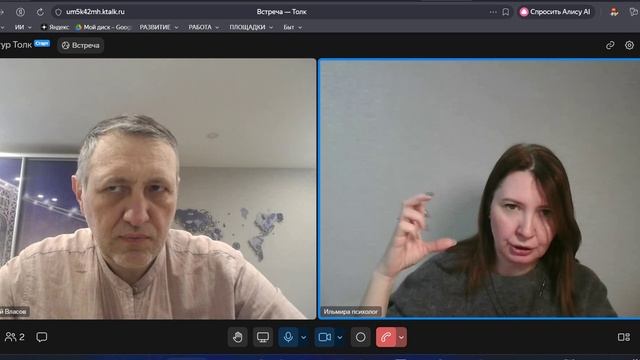Copy meeting link icon
The image size is (640, 360).
[x=610, y=45]
